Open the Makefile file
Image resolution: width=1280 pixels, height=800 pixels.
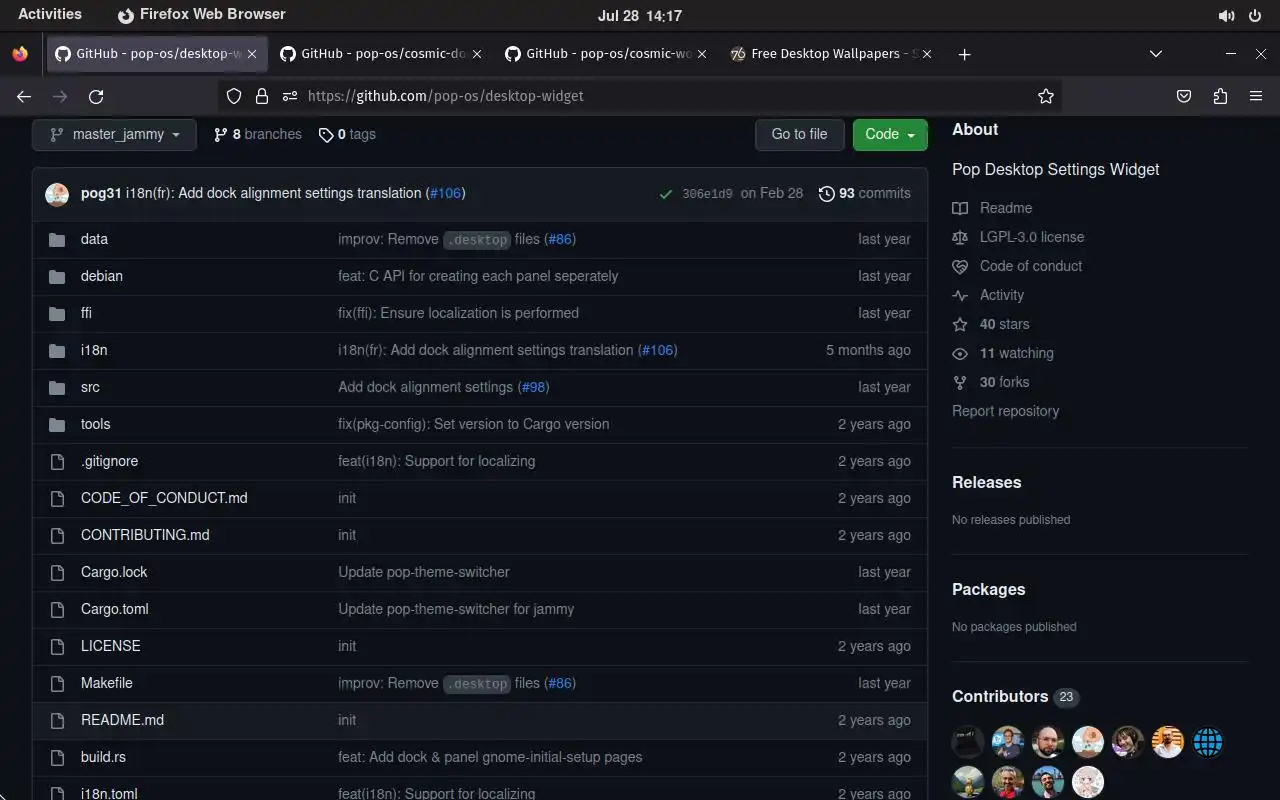tap(106, 683)
